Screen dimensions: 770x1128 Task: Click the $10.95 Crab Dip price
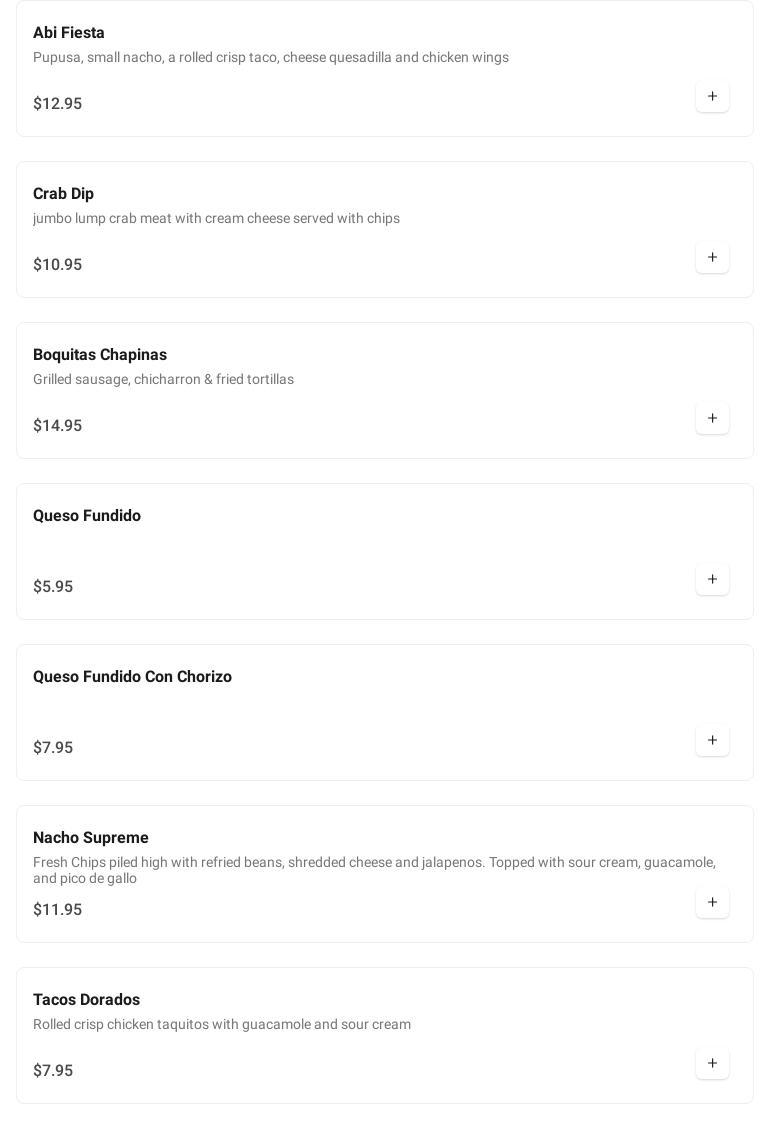(58, 265)
